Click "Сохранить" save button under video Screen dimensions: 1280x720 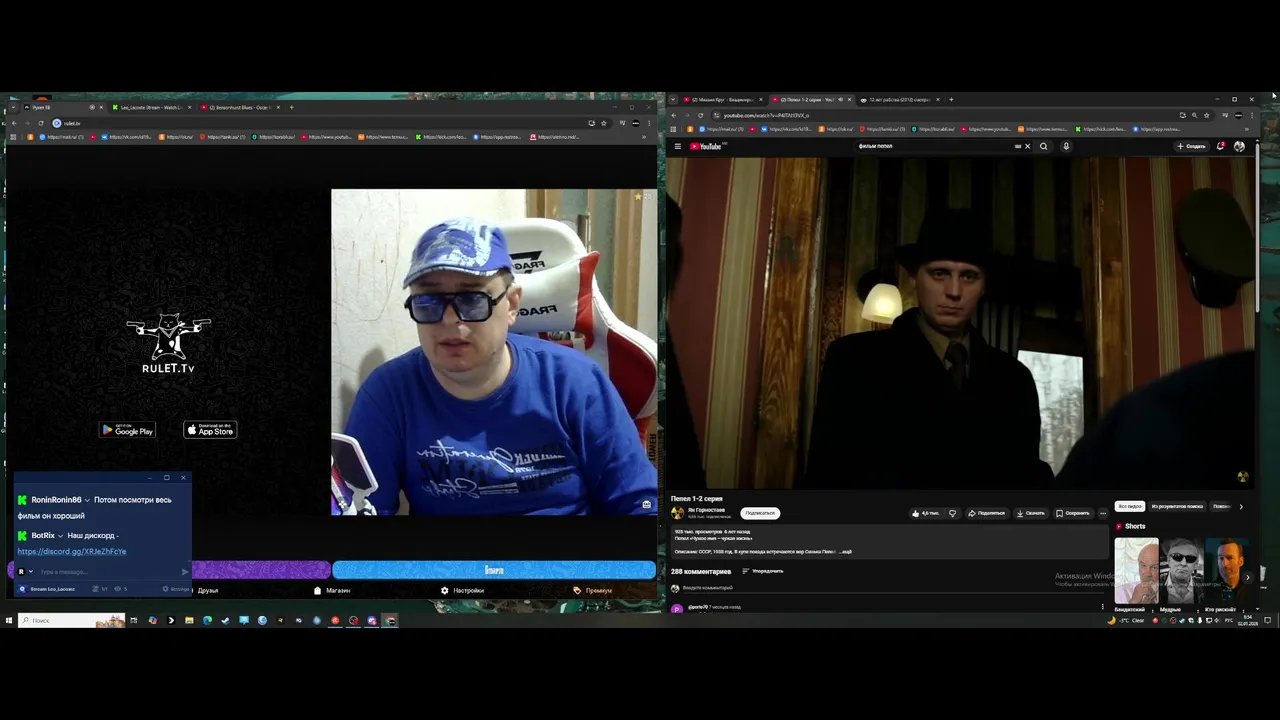1072,513
